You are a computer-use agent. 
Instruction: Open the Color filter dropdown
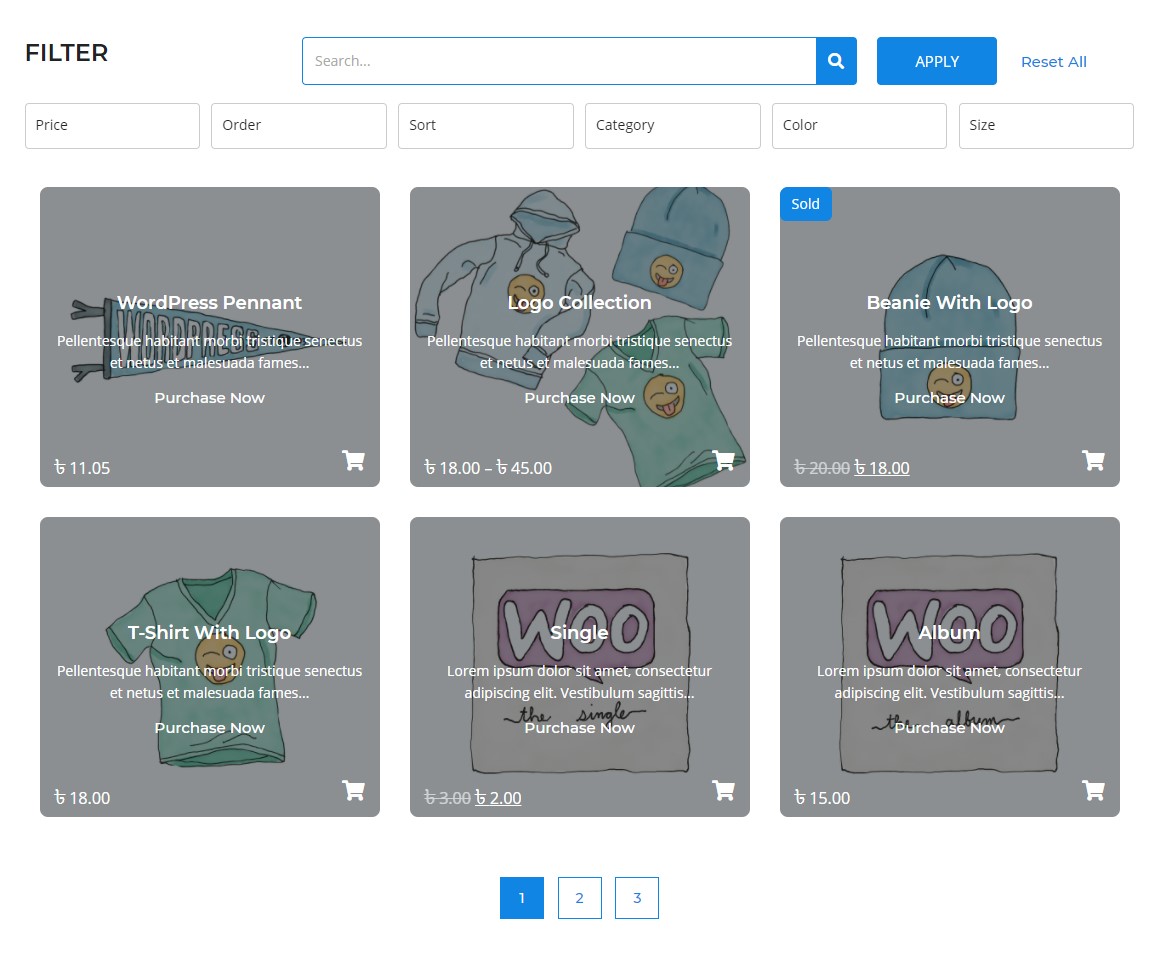pyautogui.click(x=860, y=126)
